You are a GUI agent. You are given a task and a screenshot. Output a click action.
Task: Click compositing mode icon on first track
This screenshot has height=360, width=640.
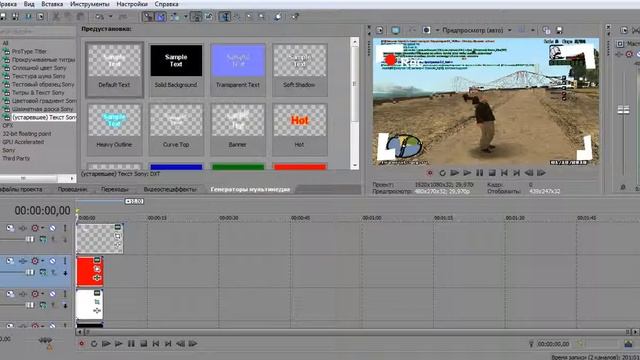click(42, 240)
